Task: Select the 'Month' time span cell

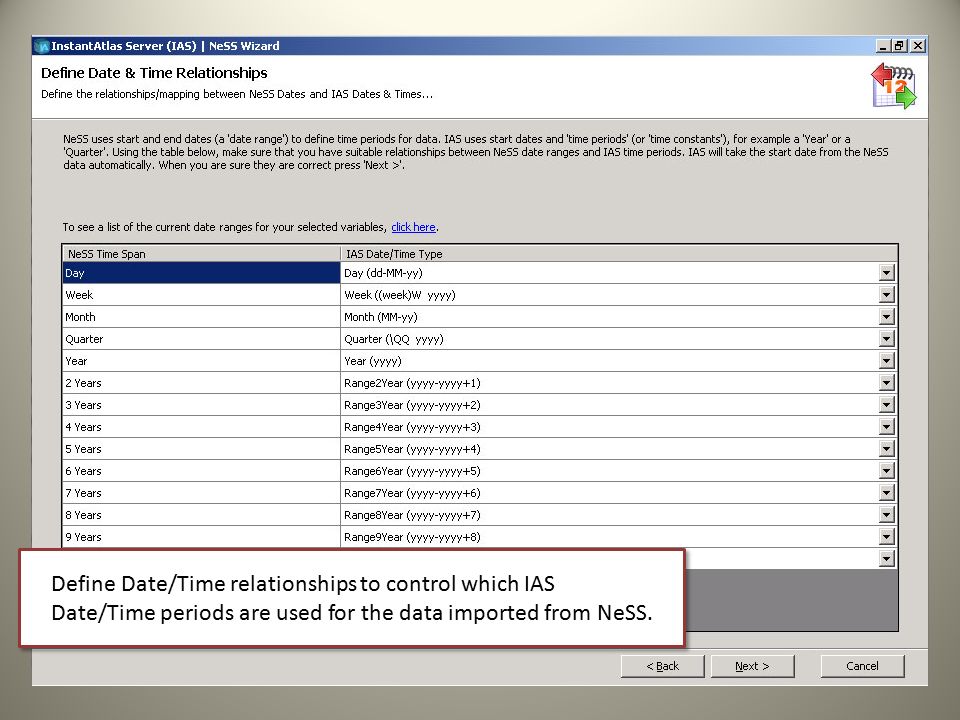Action: 201,317
